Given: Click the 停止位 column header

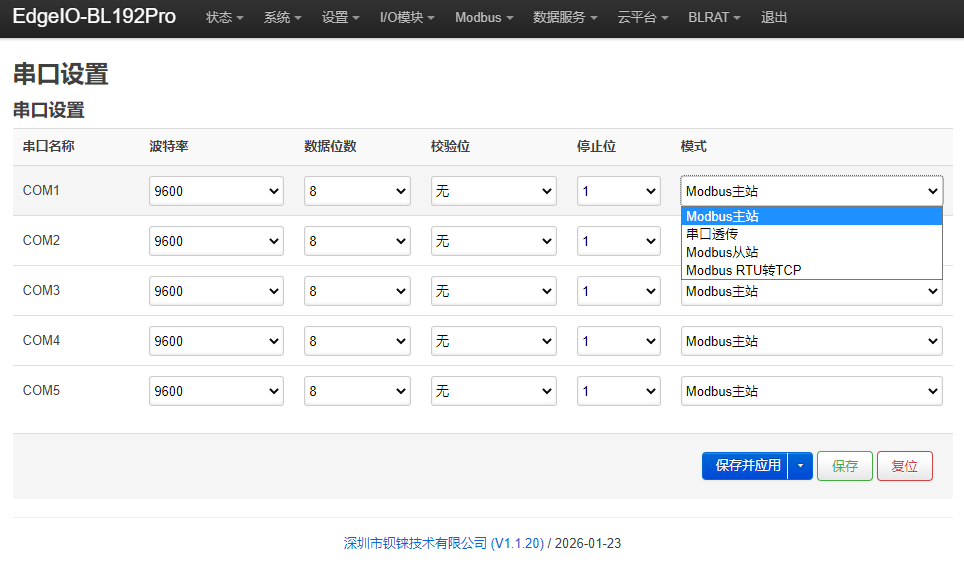Looking at the screenshot, I should pyautogui.click(x=596, y=146).
